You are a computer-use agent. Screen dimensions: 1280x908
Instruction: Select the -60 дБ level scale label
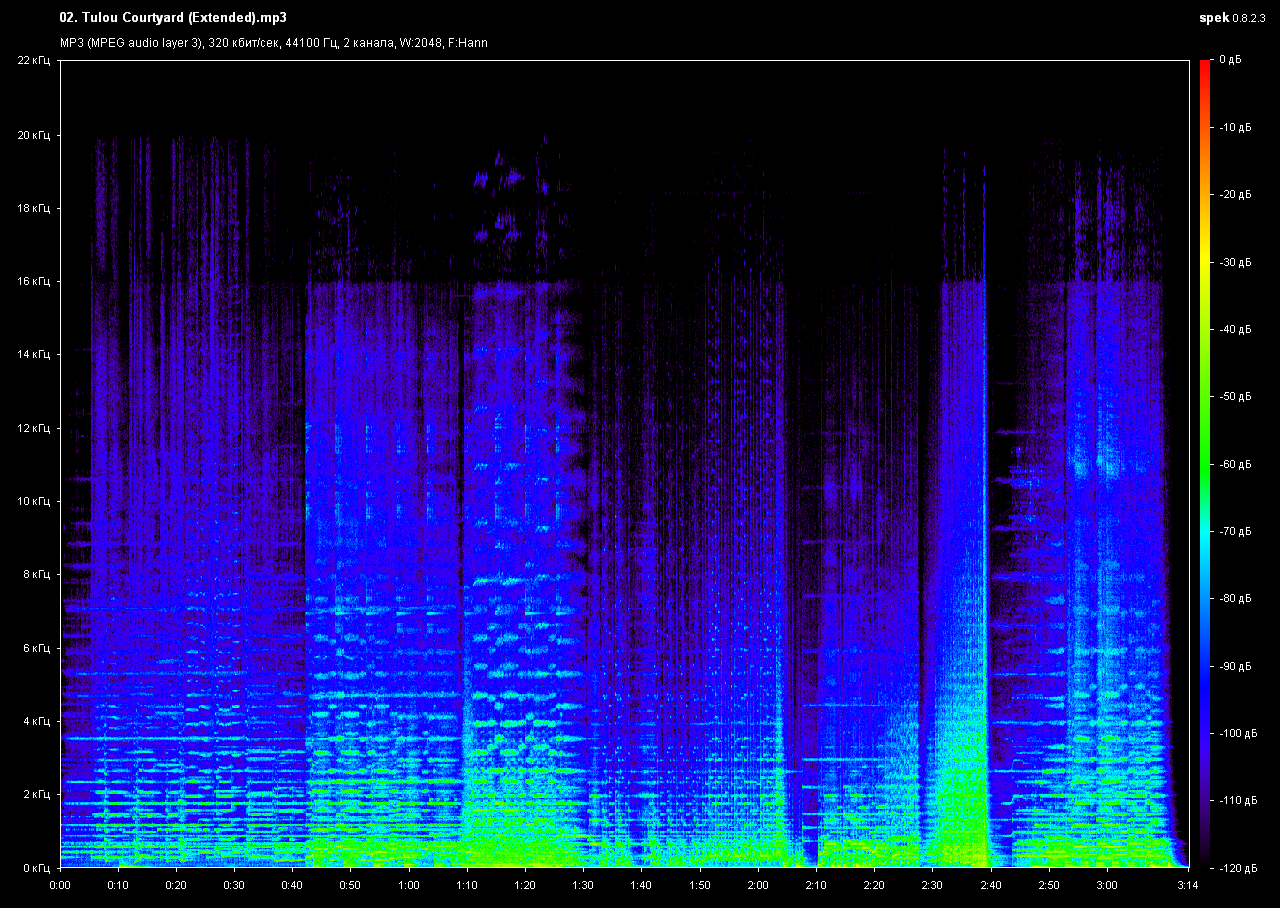(x=1234, y=464)
